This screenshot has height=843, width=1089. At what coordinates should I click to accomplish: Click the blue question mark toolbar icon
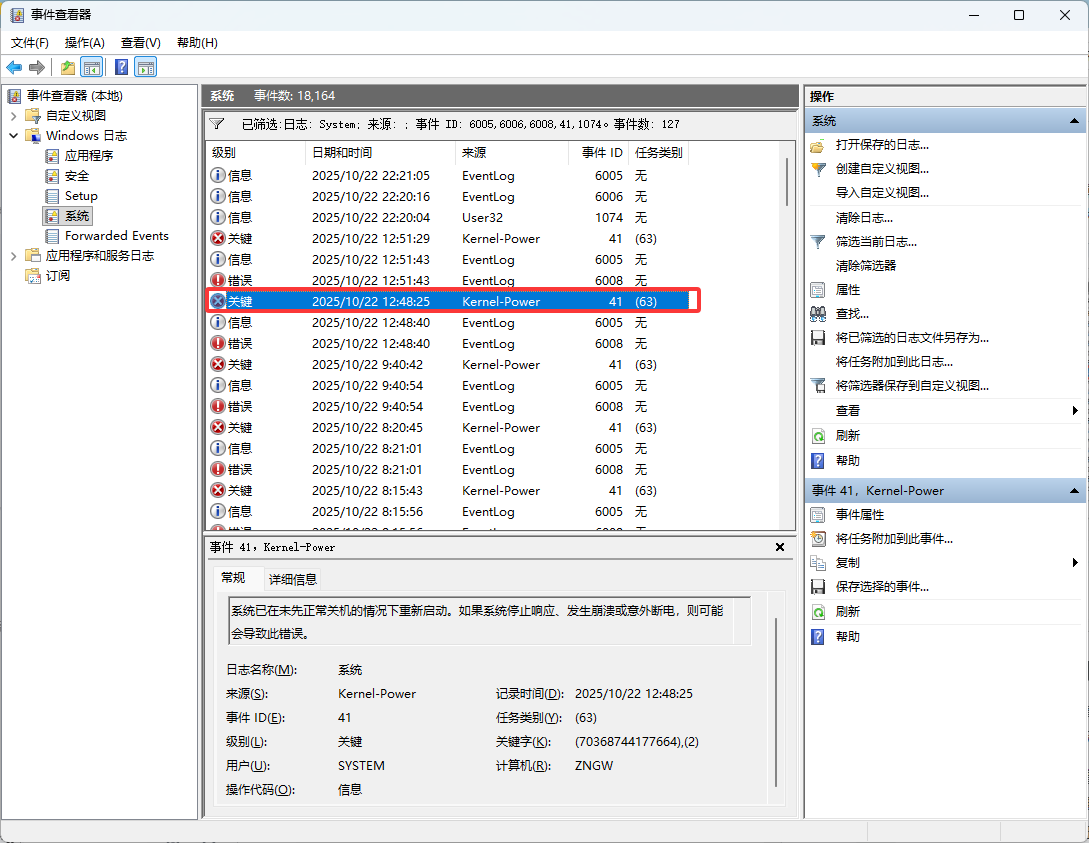click(x=121, y=67)
